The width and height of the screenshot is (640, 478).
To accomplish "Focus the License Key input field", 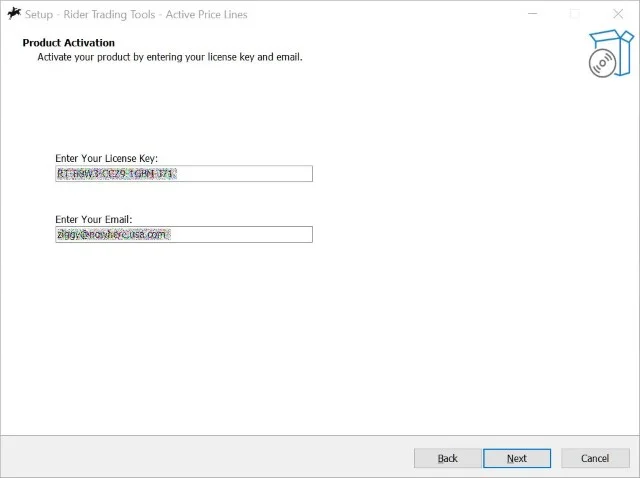I will pyautogui.click(x=184, y=174).
